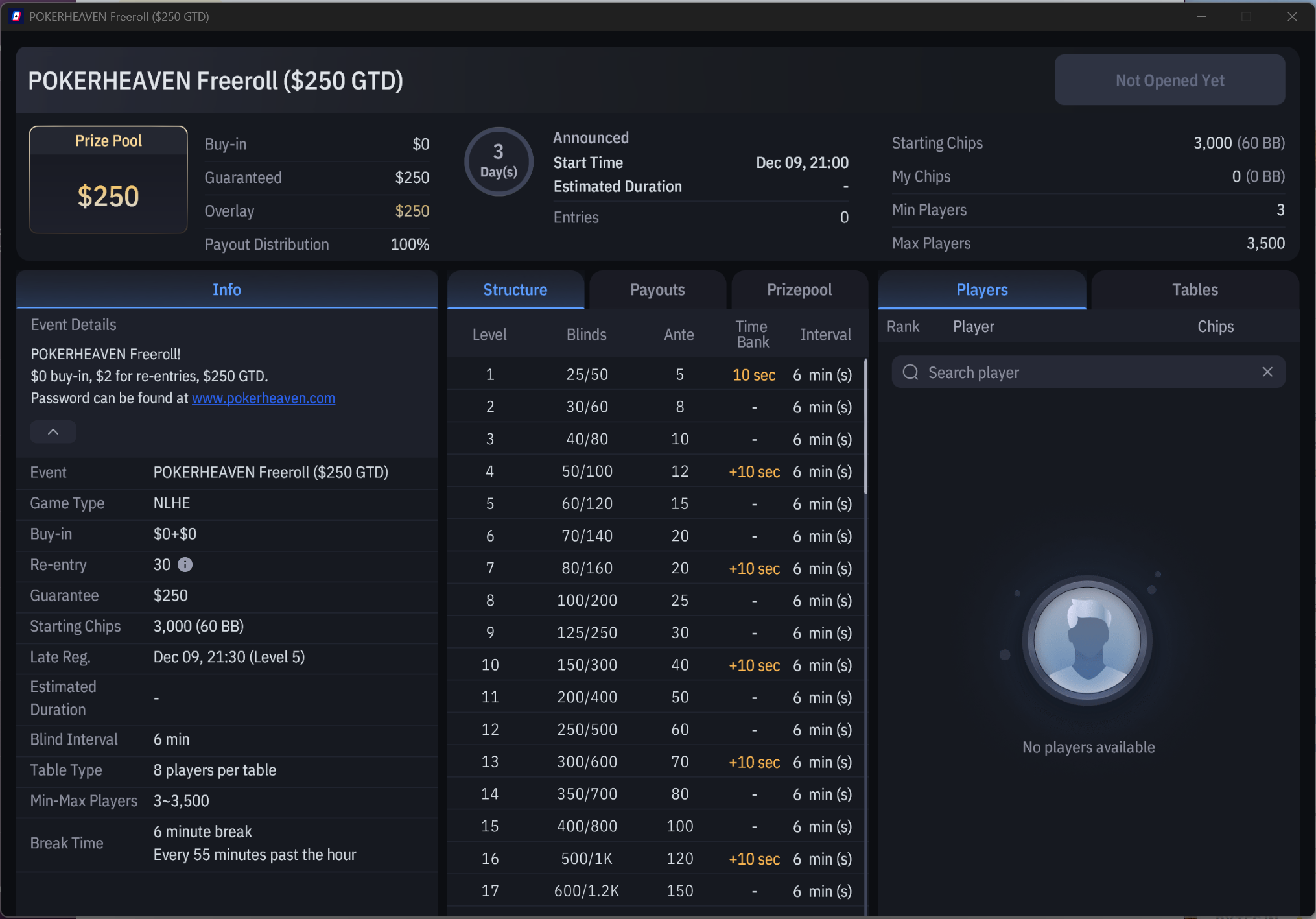
Task: Select the Players tab
Action: click(982, 290)
